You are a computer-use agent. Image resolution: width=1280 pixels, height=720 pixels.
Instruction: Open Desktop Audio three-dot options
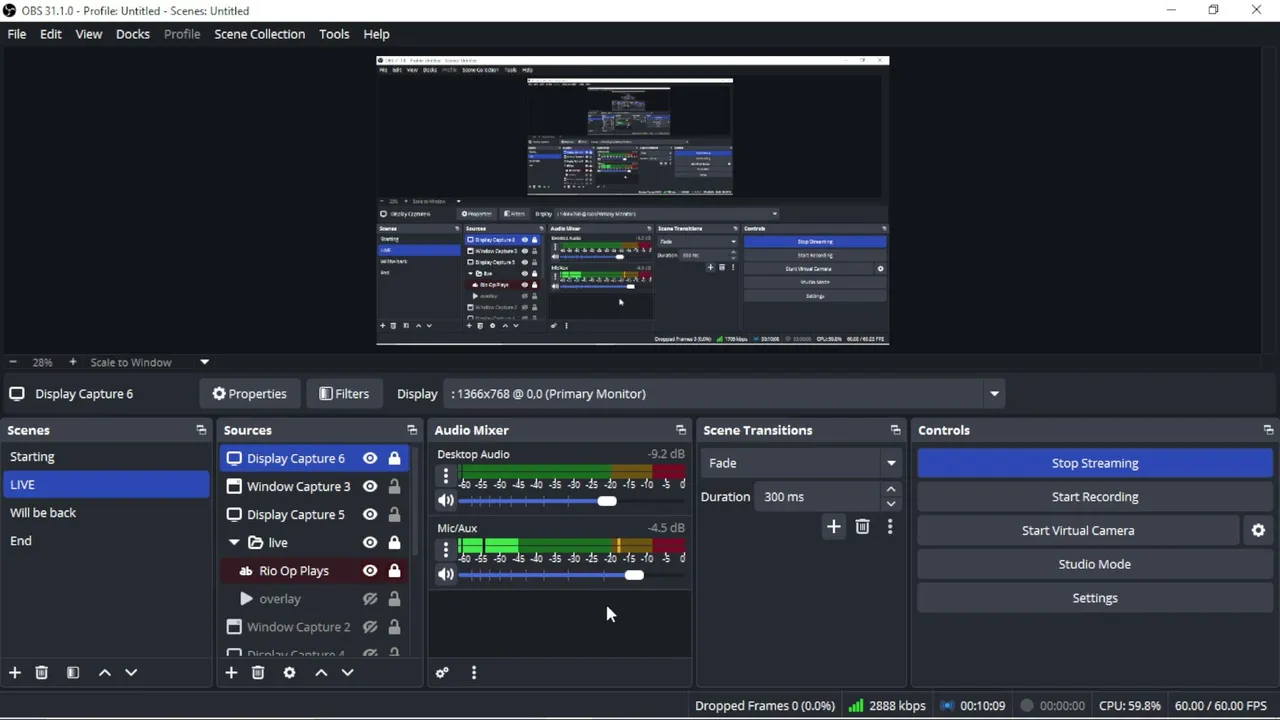click(x=446, y=476)
